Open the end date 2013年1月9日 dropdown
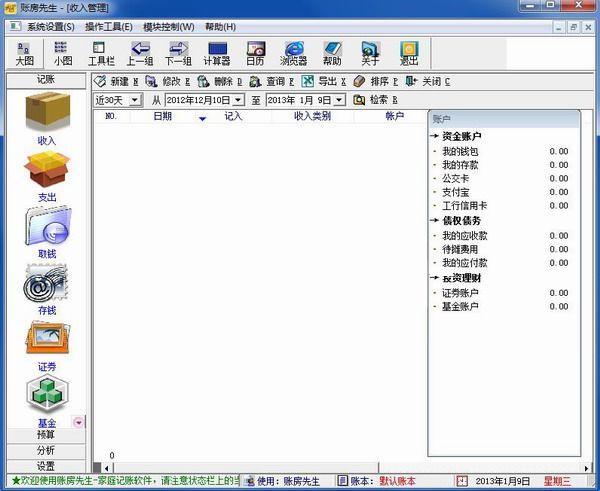600x491 pixels. (x=339, y=100)
